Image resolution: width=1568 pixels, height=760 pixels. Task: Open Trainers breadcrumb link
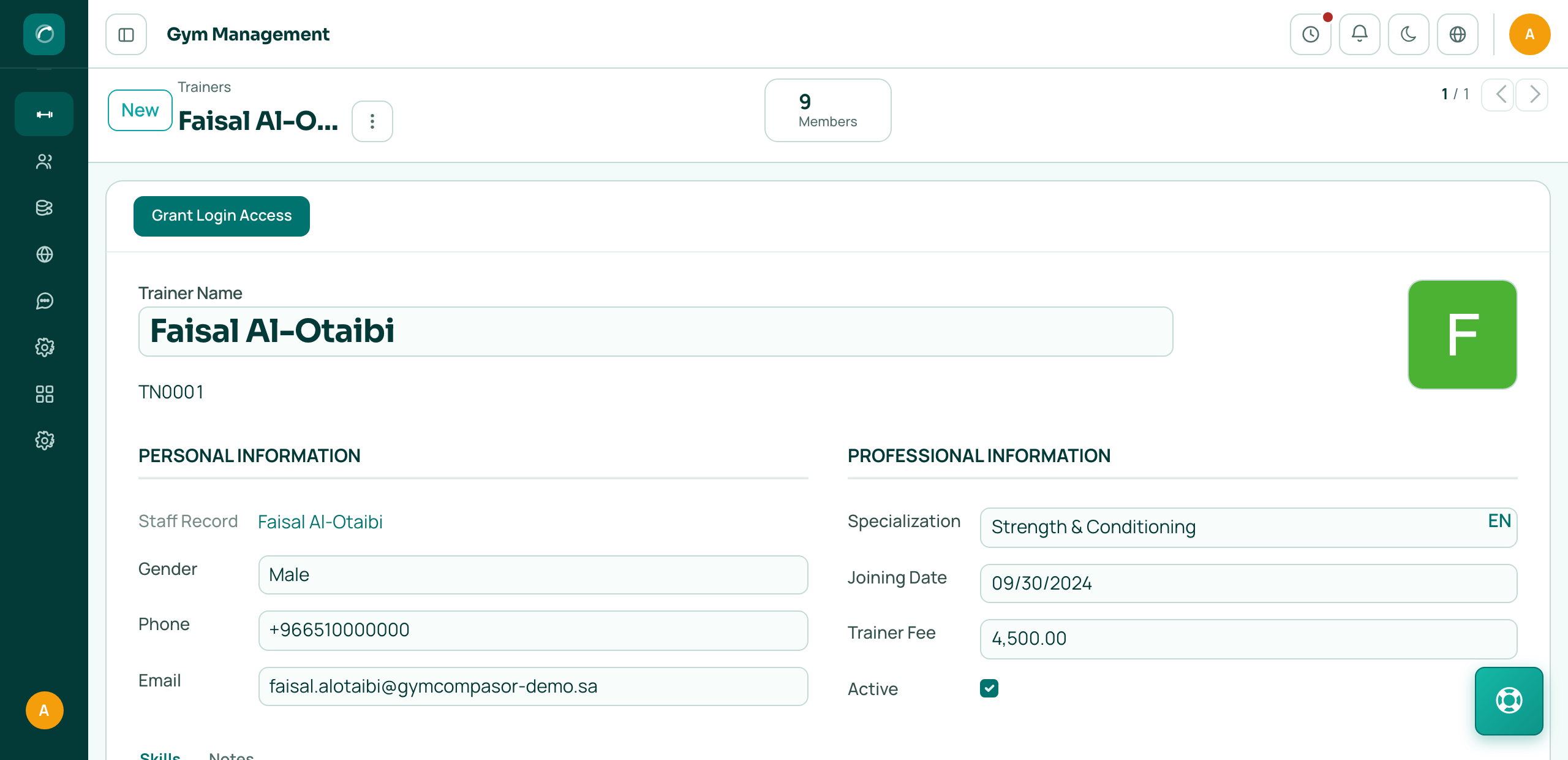(x=204, y=87)
